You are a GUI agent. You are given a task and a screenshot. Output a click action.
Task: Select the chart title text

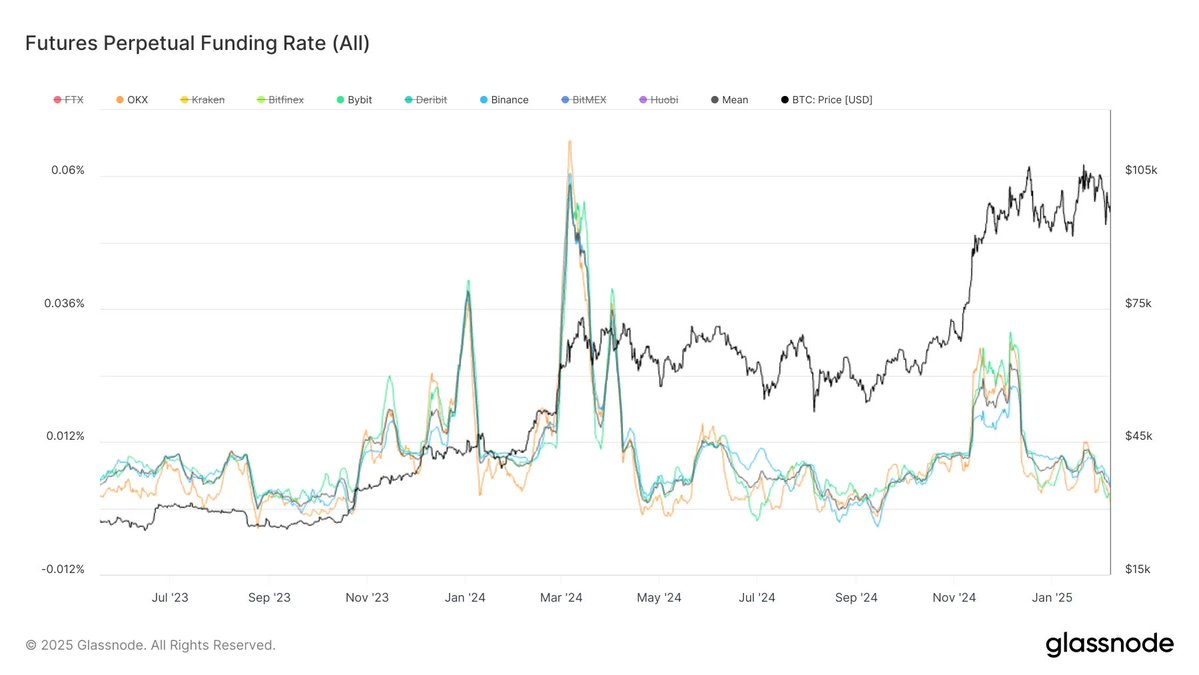coord(198,43)
